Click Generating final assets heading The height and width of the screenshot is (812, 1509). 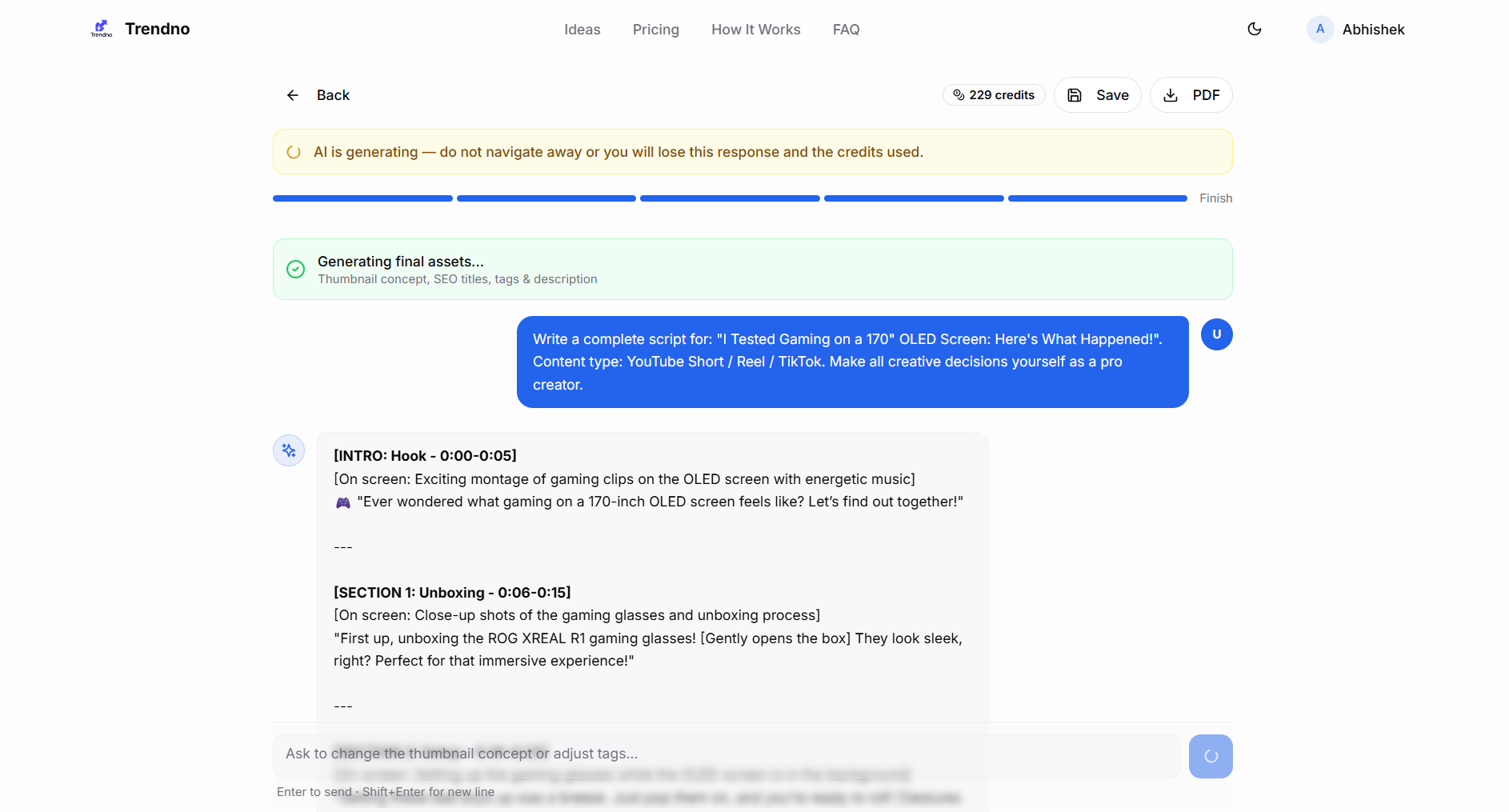pyautogui.click(x=401, y=262)
